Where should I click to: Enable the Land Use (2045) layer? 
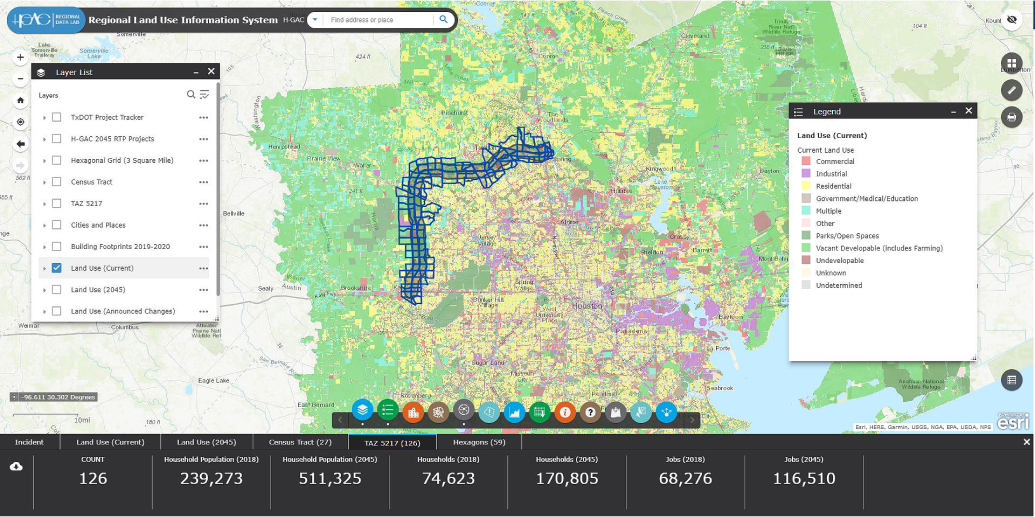57,289
